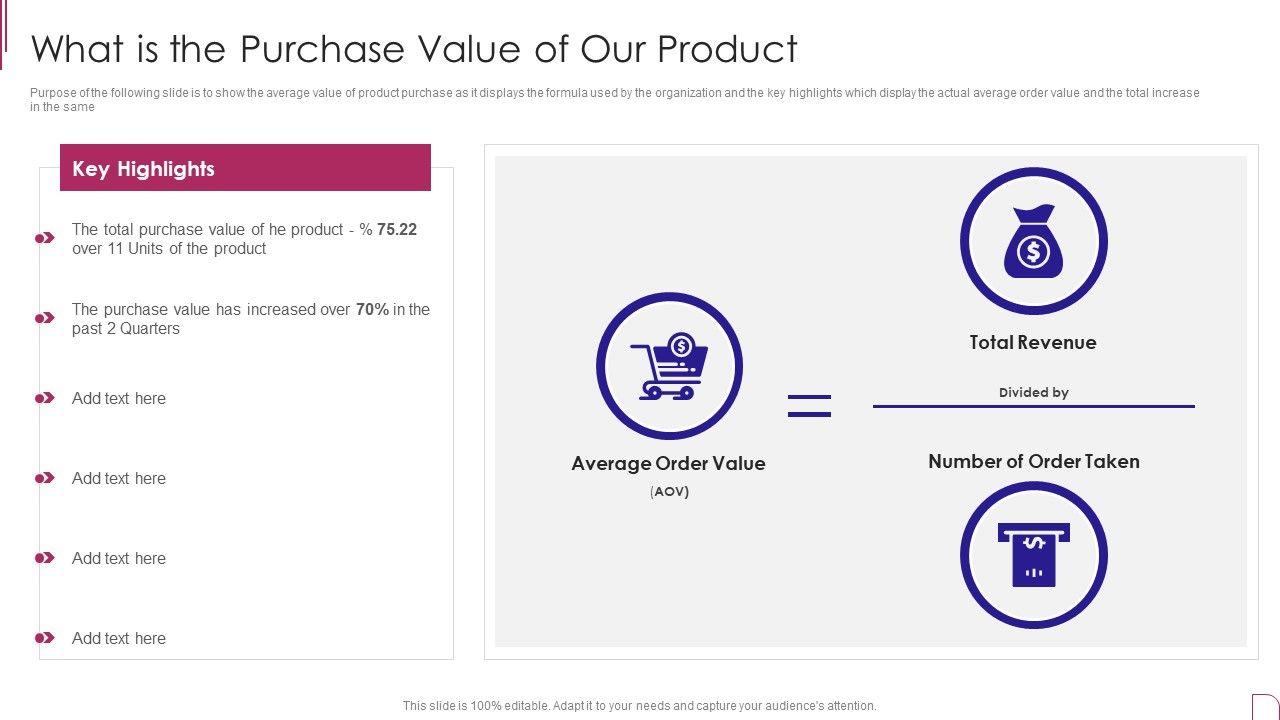Click the money bag Total Revenue icon

(x=1033, y=242)
